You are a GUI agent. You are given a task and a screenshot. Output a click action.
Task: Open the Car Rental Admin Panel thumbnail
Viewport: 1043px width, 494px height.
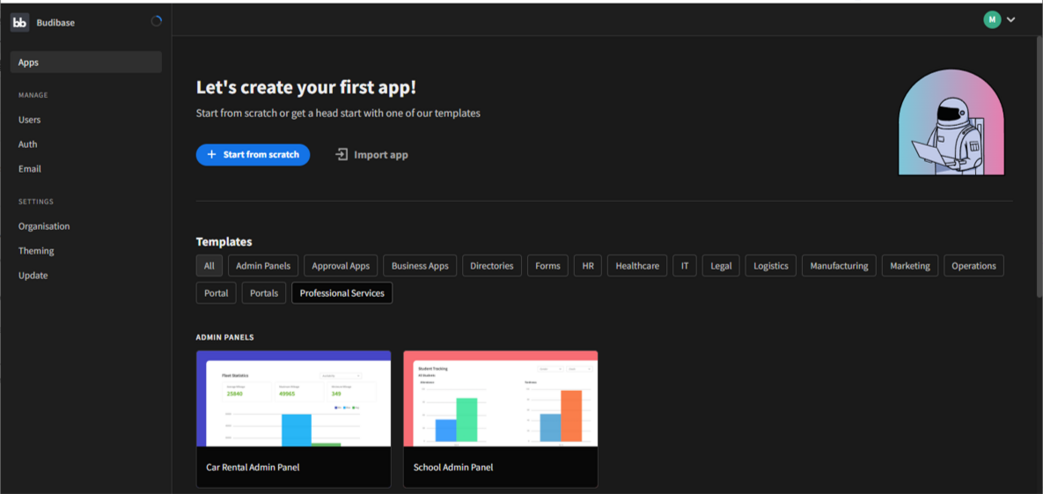[x=293, y=399]
